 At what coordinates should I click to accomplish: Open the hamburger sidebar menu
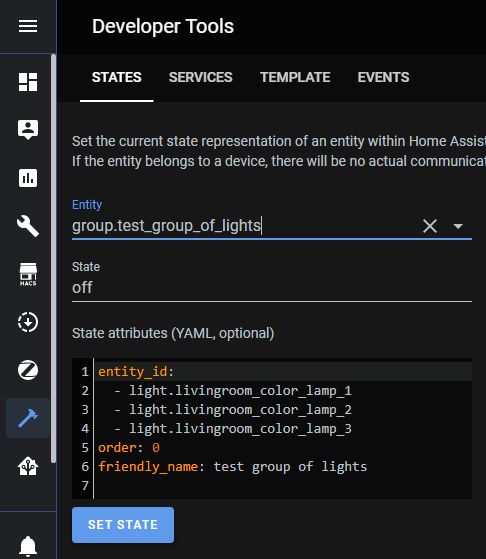click(x=28, y=26)
